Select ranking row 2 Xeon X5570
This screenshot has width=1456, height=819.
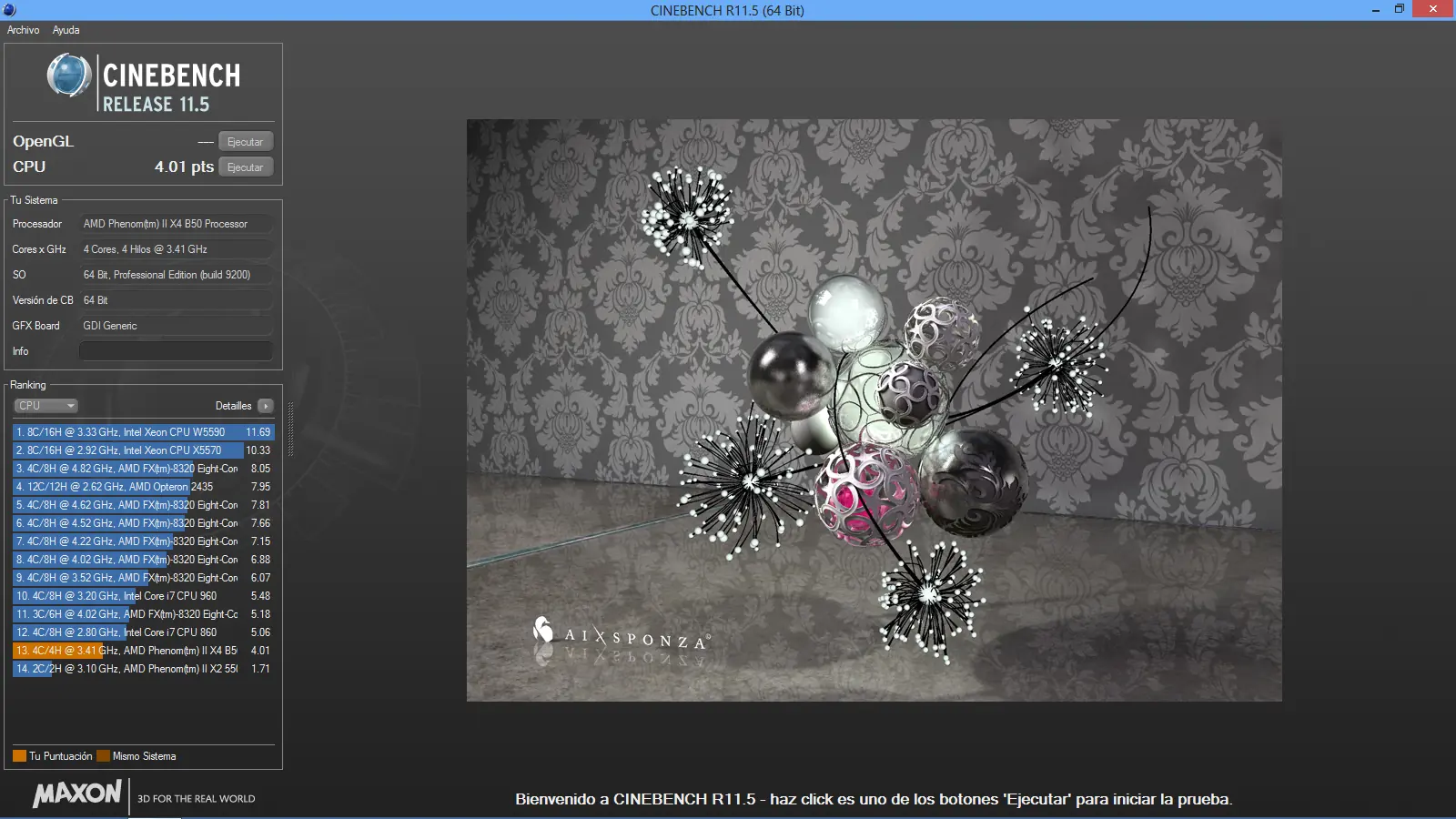pos(144,450)
